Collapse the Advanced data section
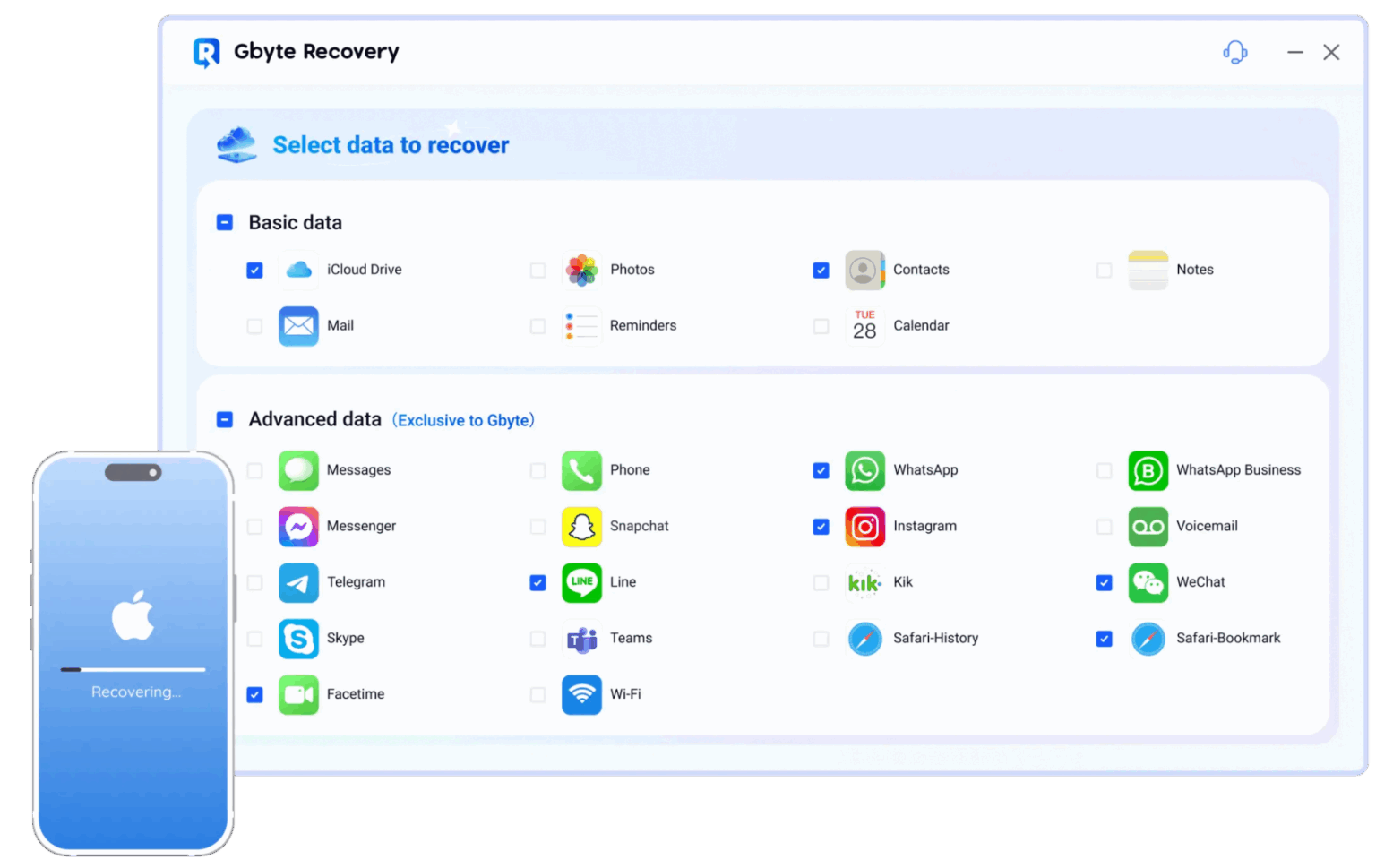 (223, 419)
